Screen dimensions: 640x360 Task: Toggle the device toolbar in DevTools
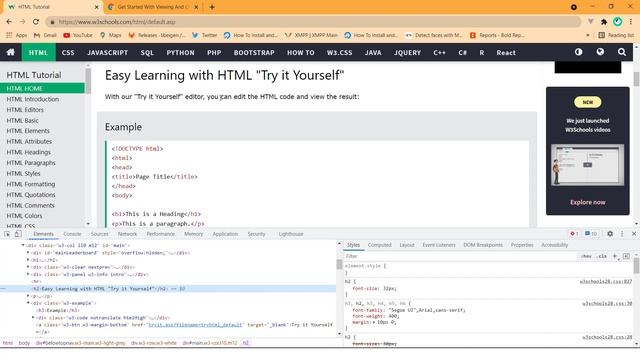coord(18,234)
